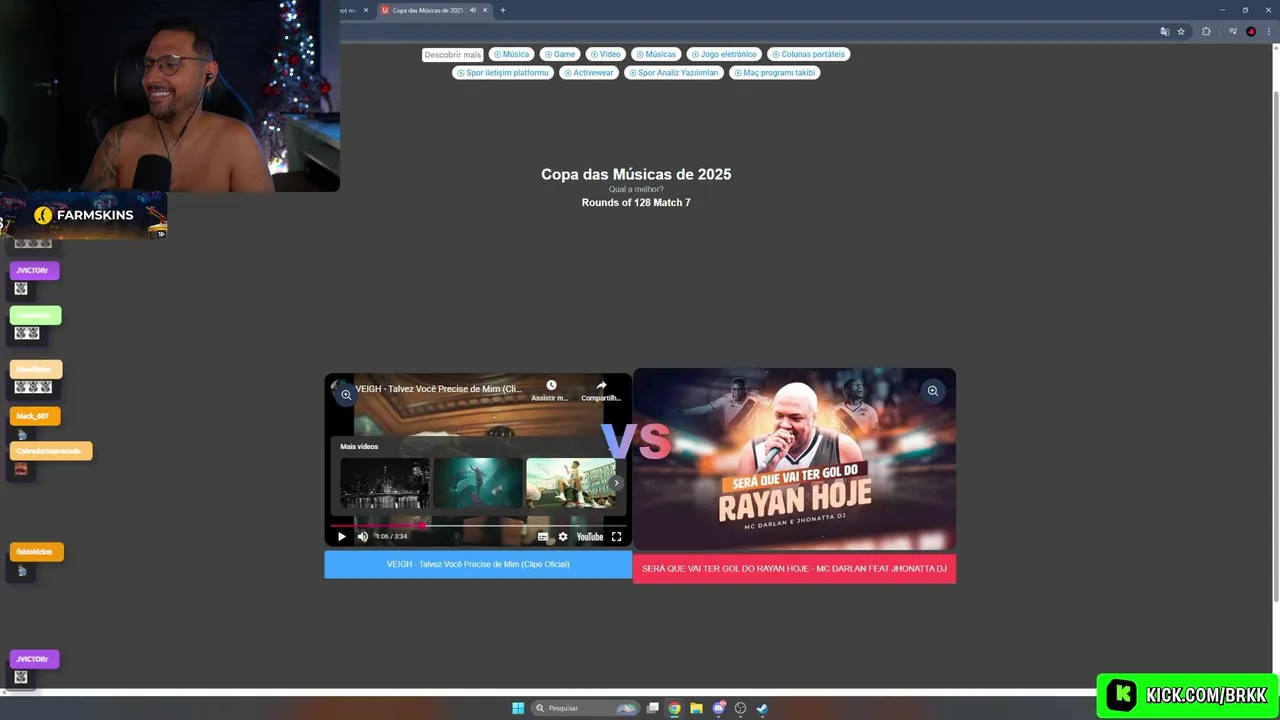
Task: Click the black_697 chat name badge
Action: click(x=34, y=416)
